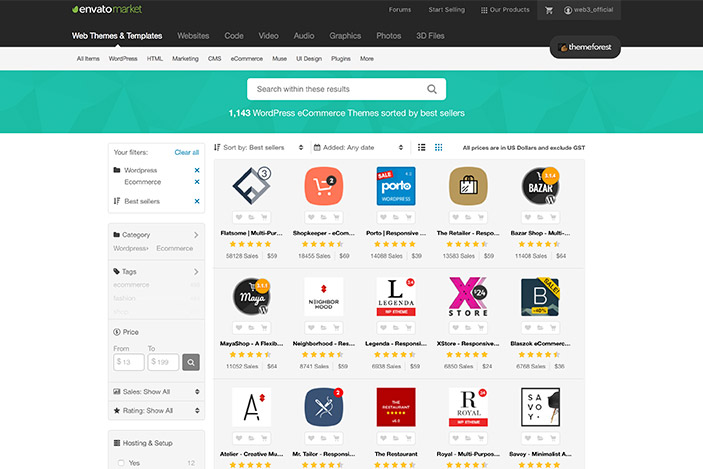Favorite the Bazar Shop theme
This screenshot has width=703, height=469.
pyautogui.click(x=528, y=217)
